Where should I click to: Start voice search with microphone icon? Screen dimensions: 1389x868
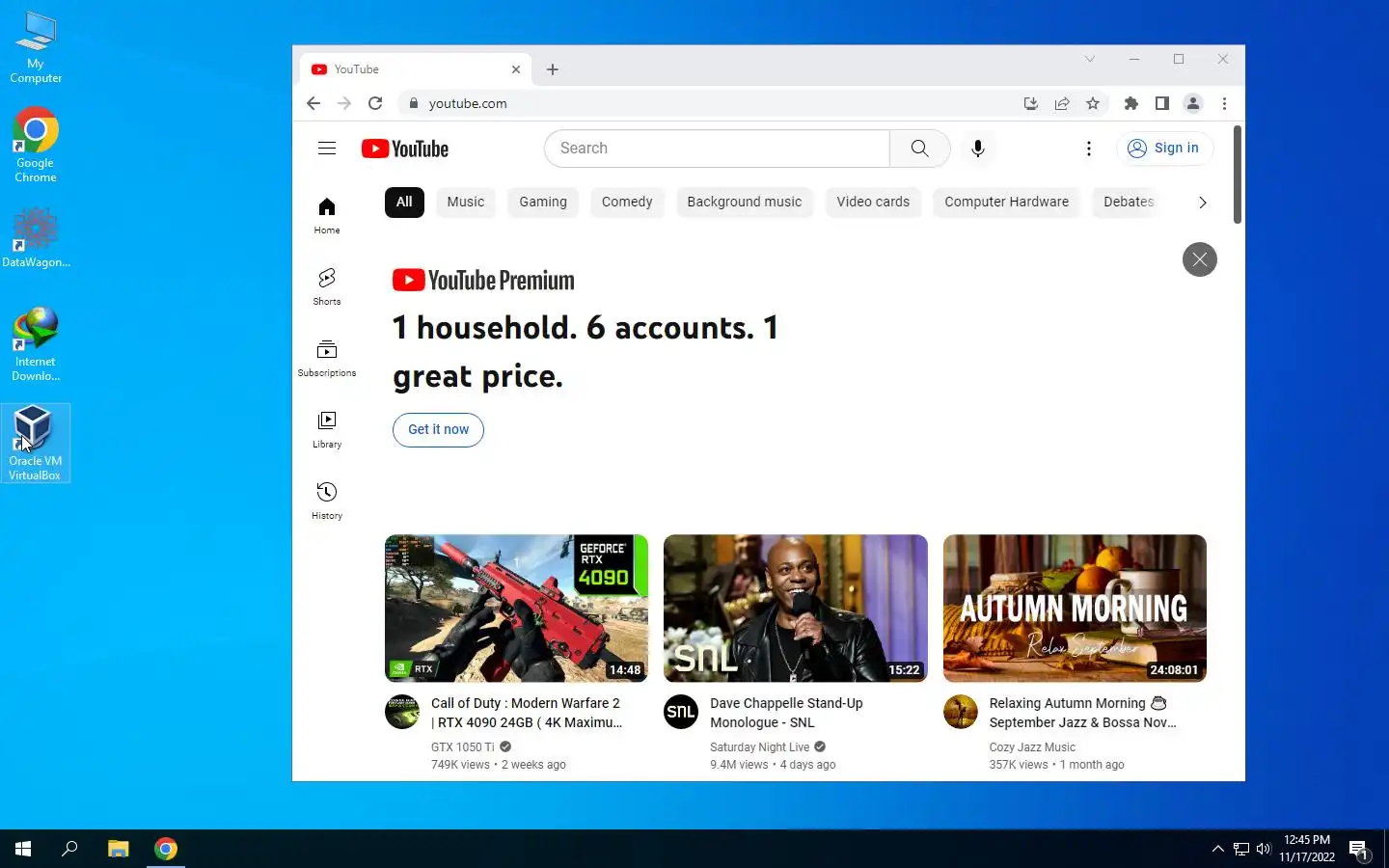pyautogui.click(x=978, y=149)
